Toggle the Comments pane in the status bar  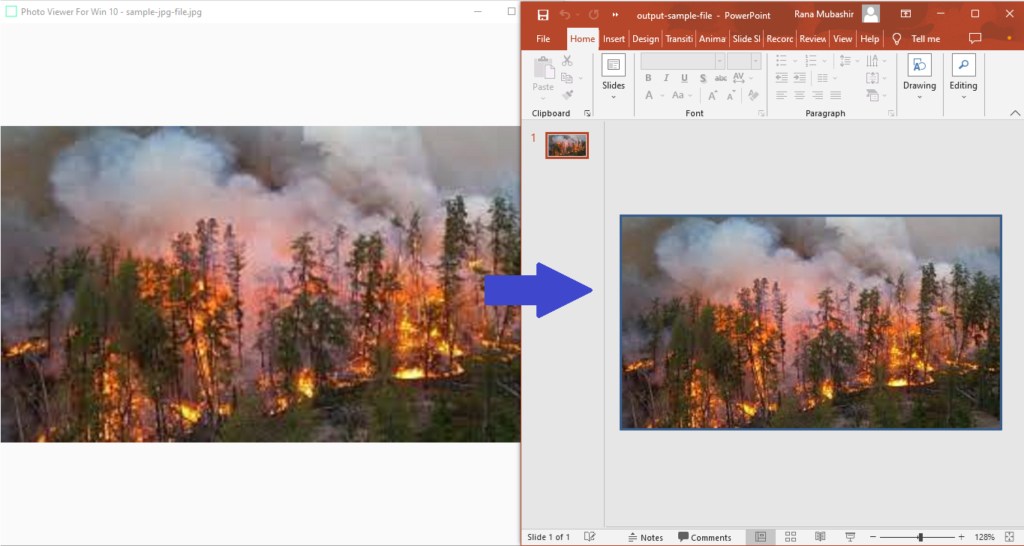point(704,537)
